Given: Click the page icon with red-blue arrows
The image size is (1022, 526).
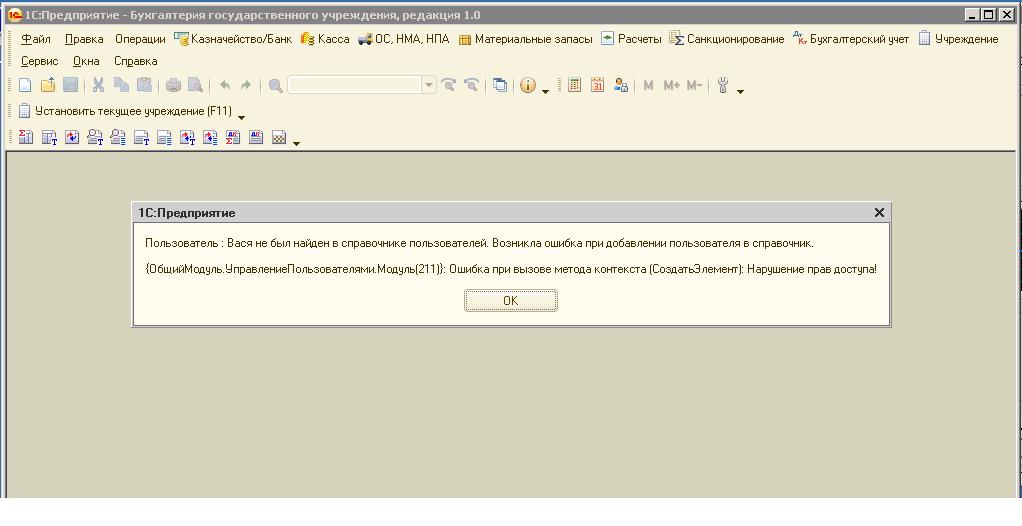Looking at the screenshot, I should [72, 137].
